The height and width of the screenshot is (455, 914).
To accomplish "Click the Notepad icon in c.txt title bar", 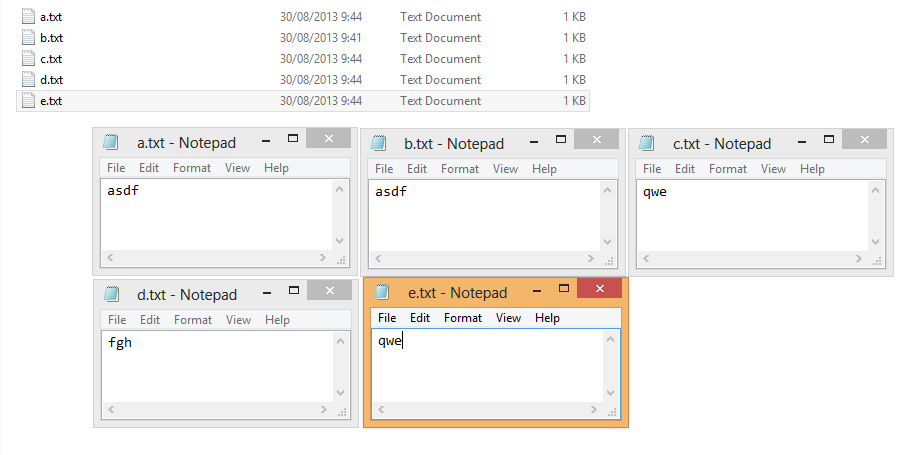I will 647,143.
